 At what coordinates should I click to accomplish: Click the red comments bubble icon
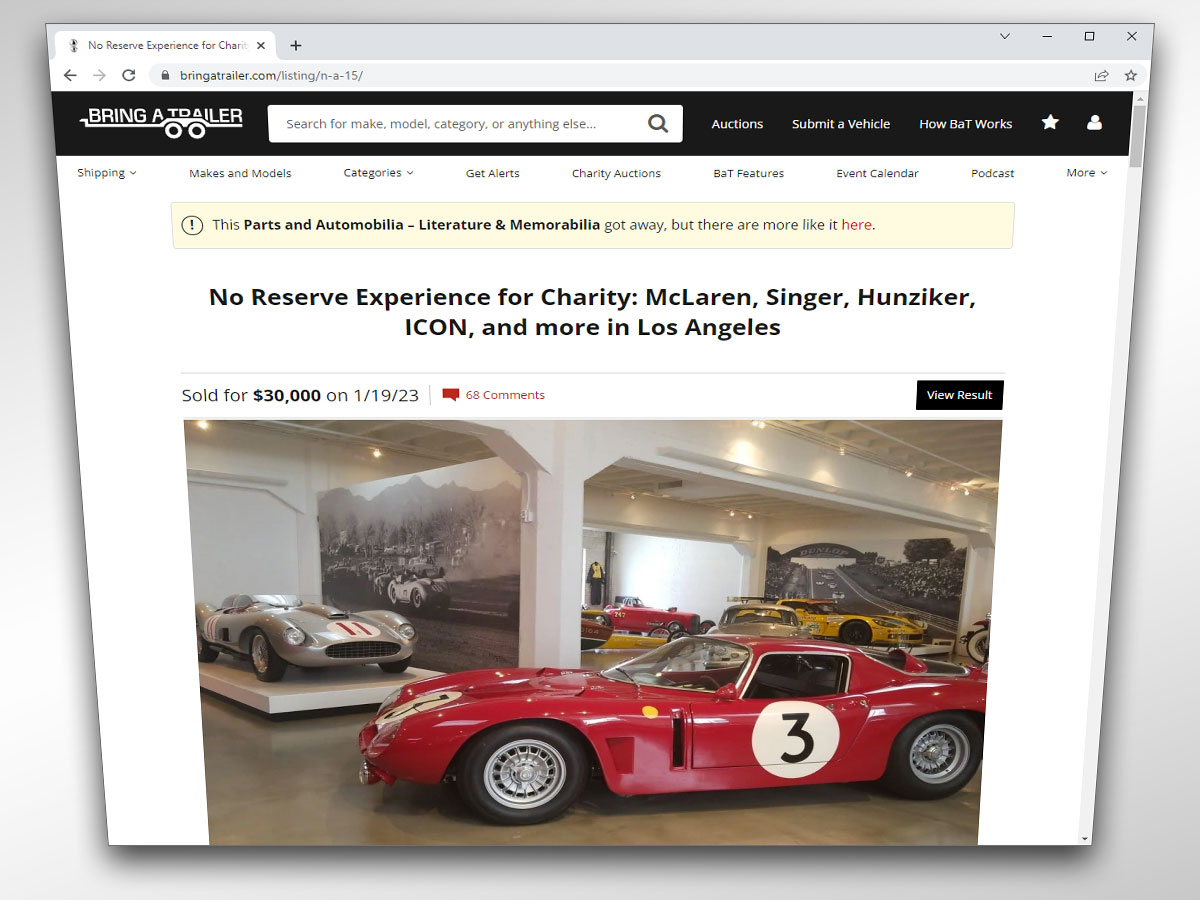450,395
